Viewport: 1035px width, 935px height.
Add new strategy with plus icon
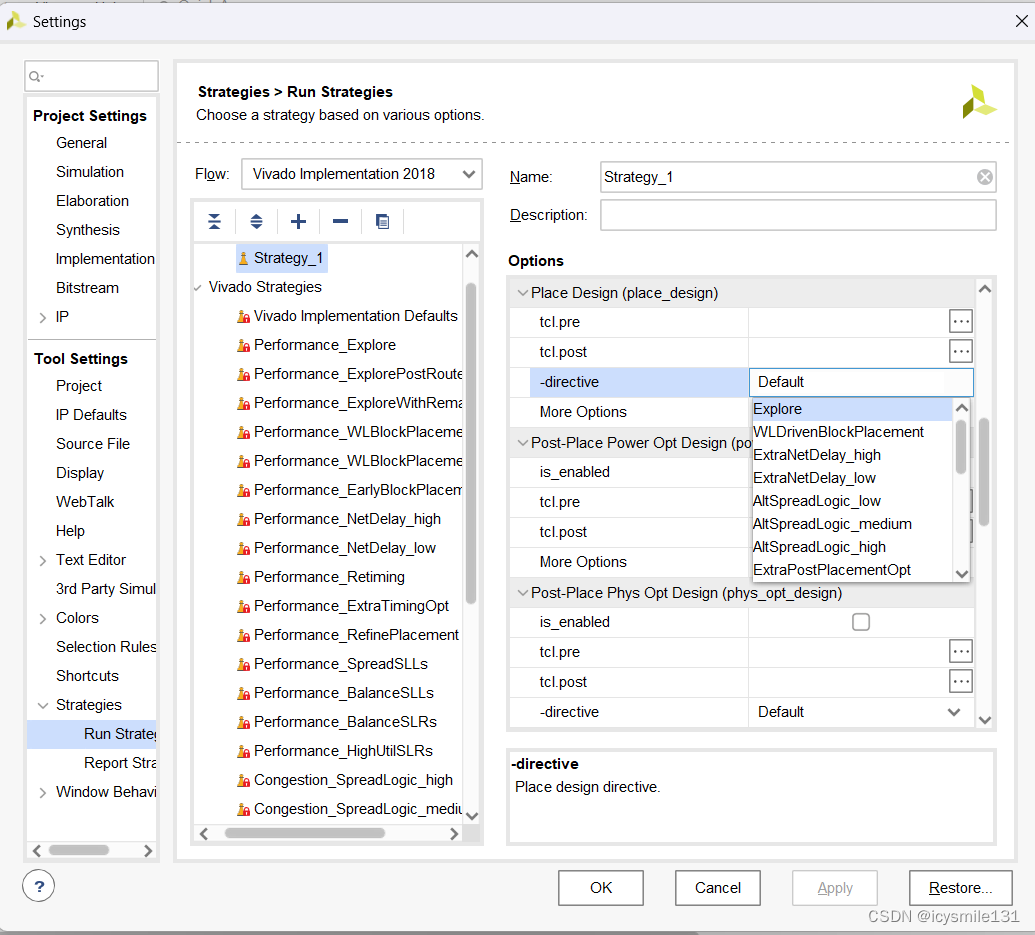click(x=298, y=222)
